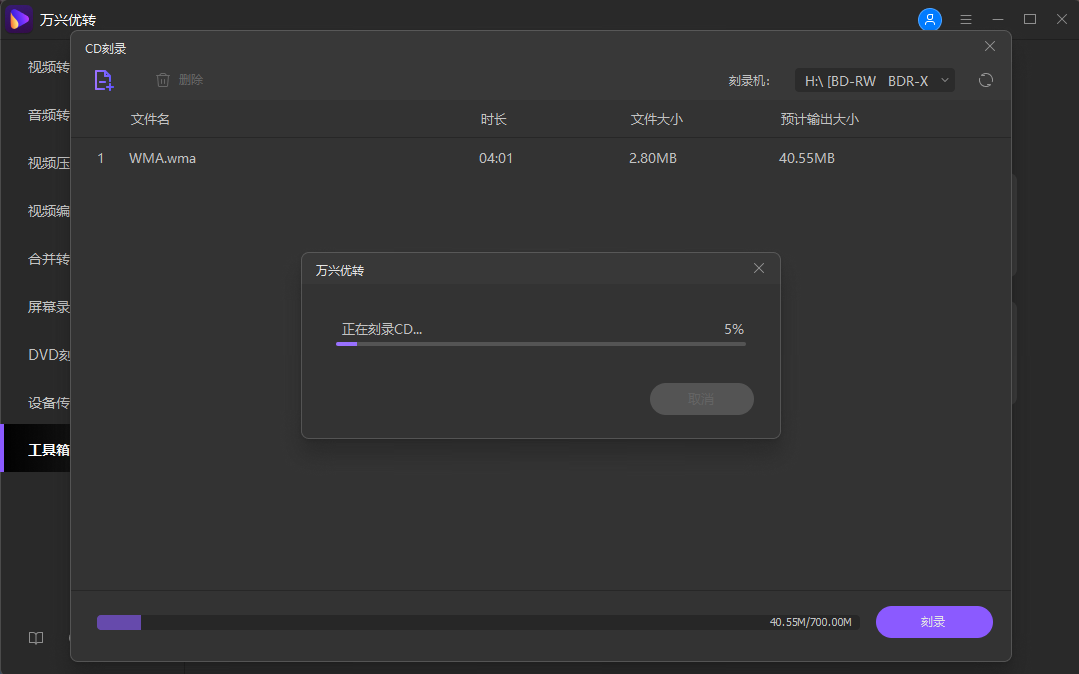Open the 视频压缩 sidebar section

(x=45, y=162)
